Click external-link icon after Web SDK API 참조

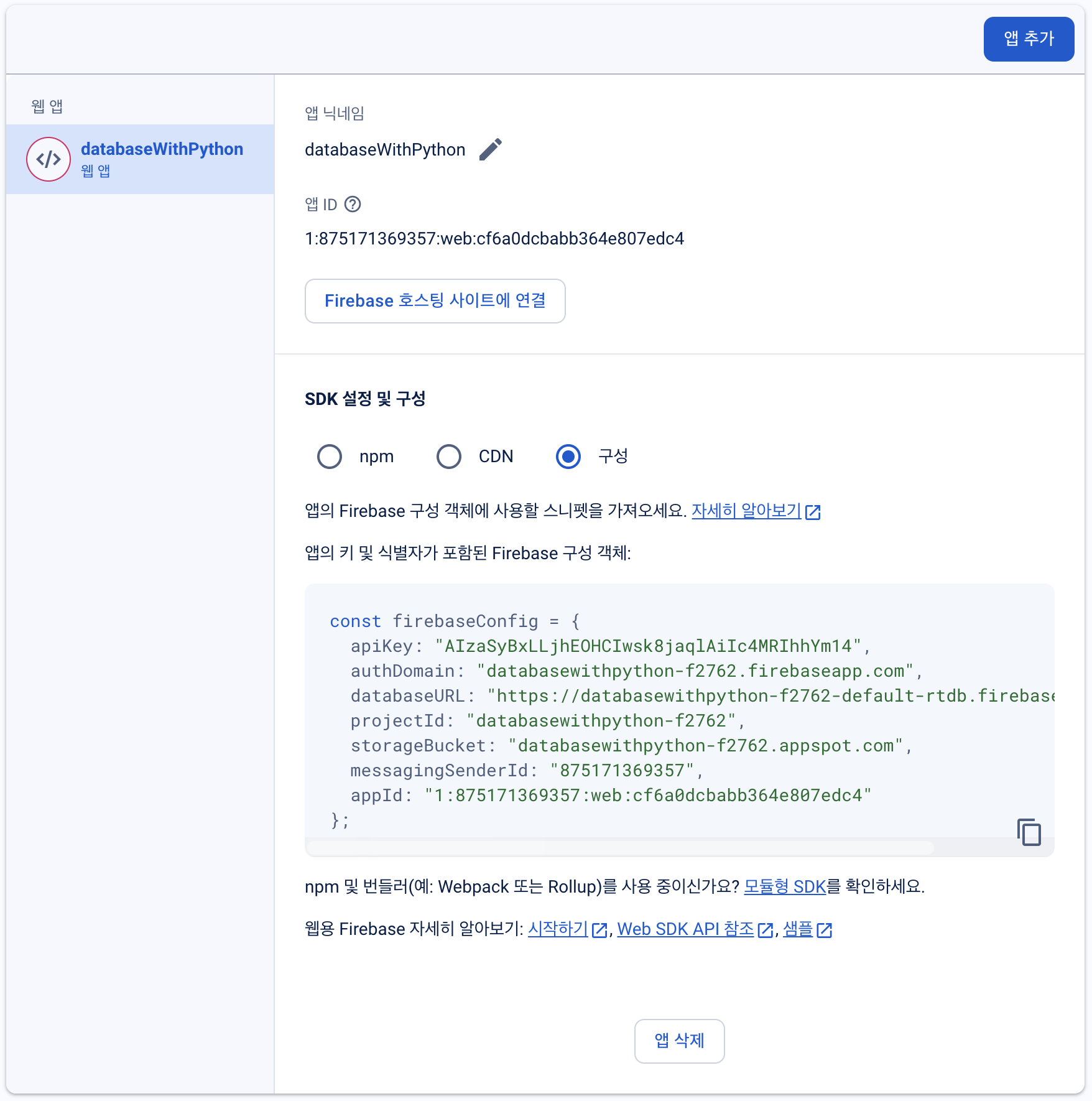point(766,930)
